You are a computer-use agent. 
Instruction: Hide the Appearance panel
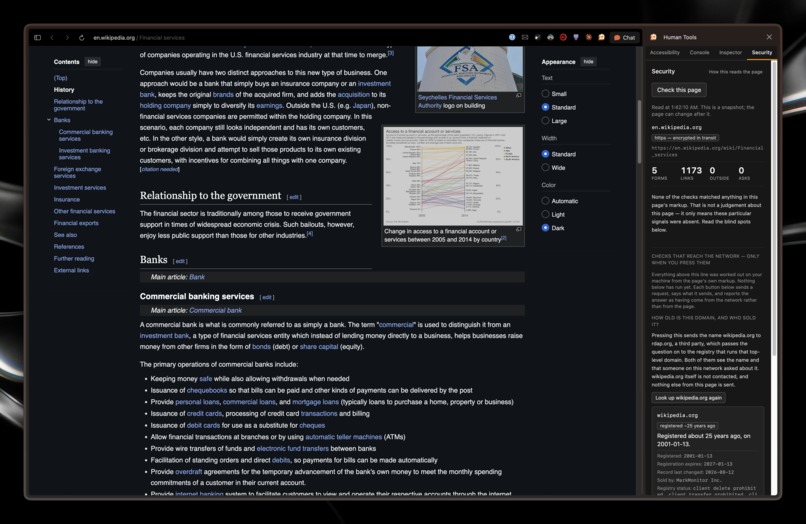[589, 62]
